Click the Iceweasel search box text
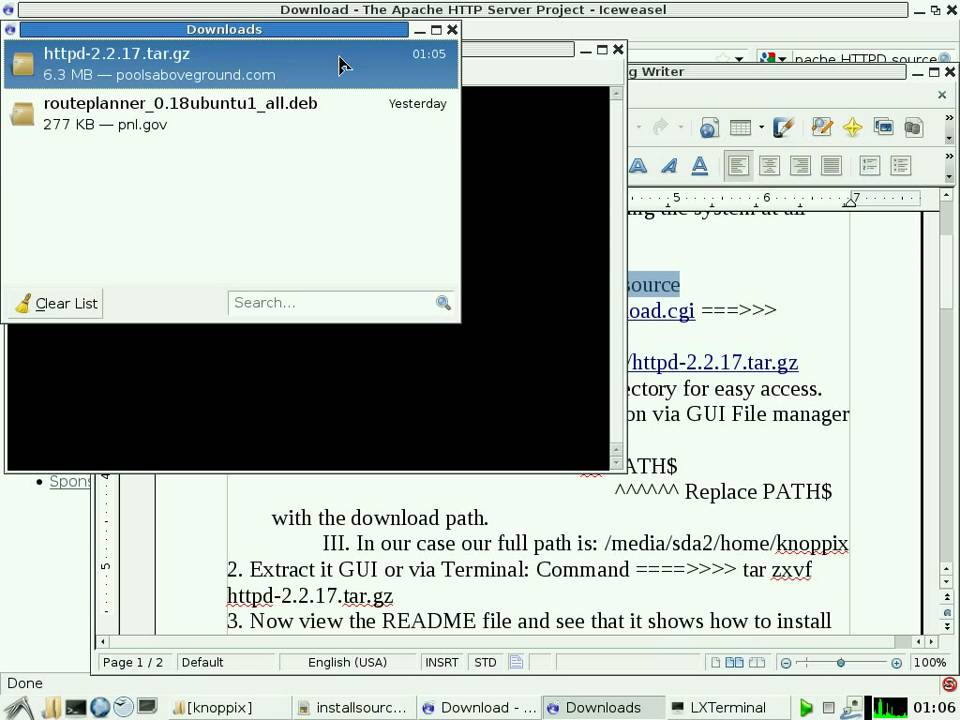 [865, 59]
